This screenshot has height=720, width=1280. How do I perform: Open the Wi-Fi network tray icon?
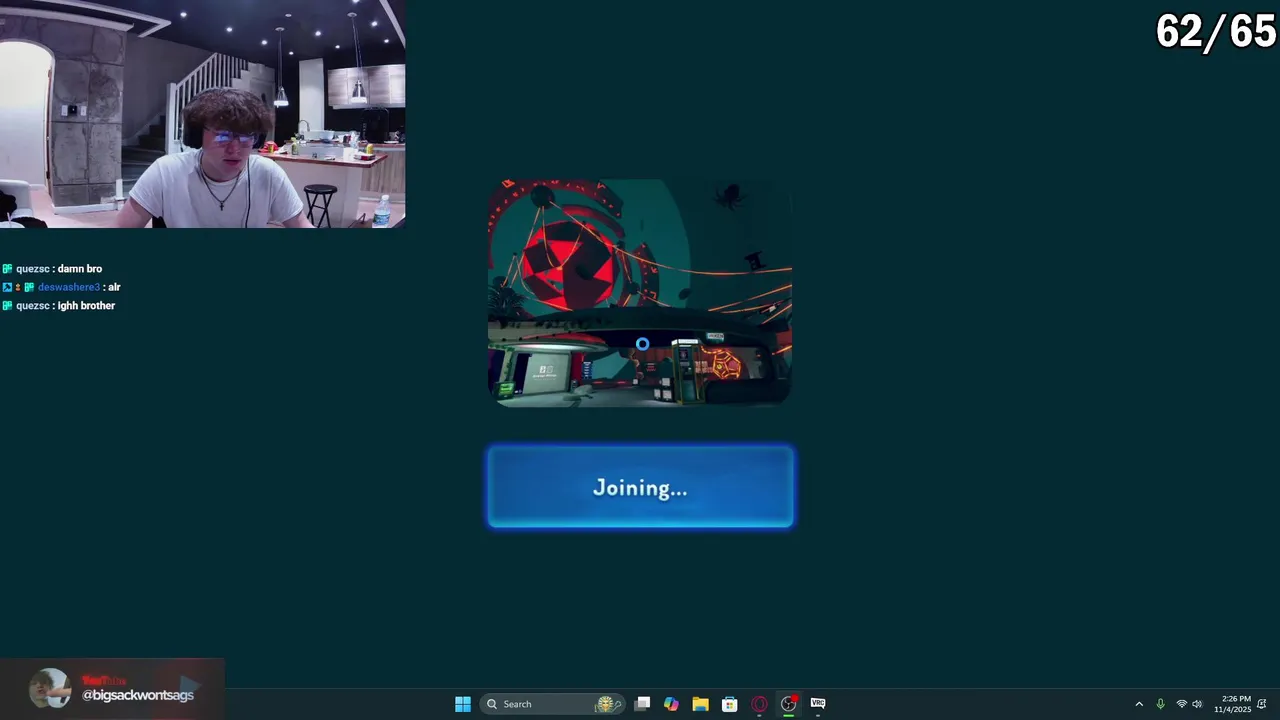pos(1182,704)
